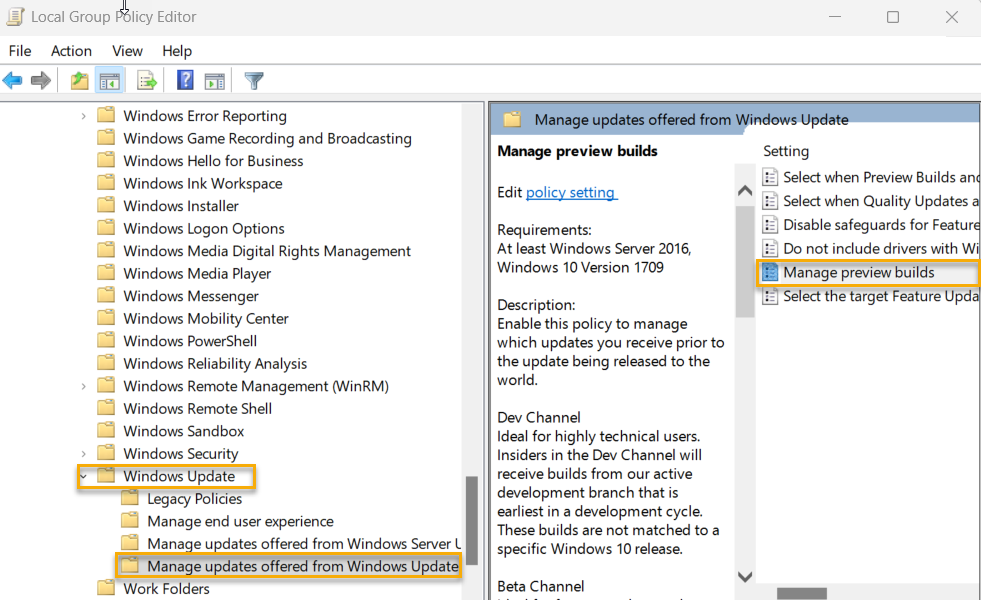Click the scroll-down arrow in the settings pane
Screen dimensions: 981x600
pos(745,577)
